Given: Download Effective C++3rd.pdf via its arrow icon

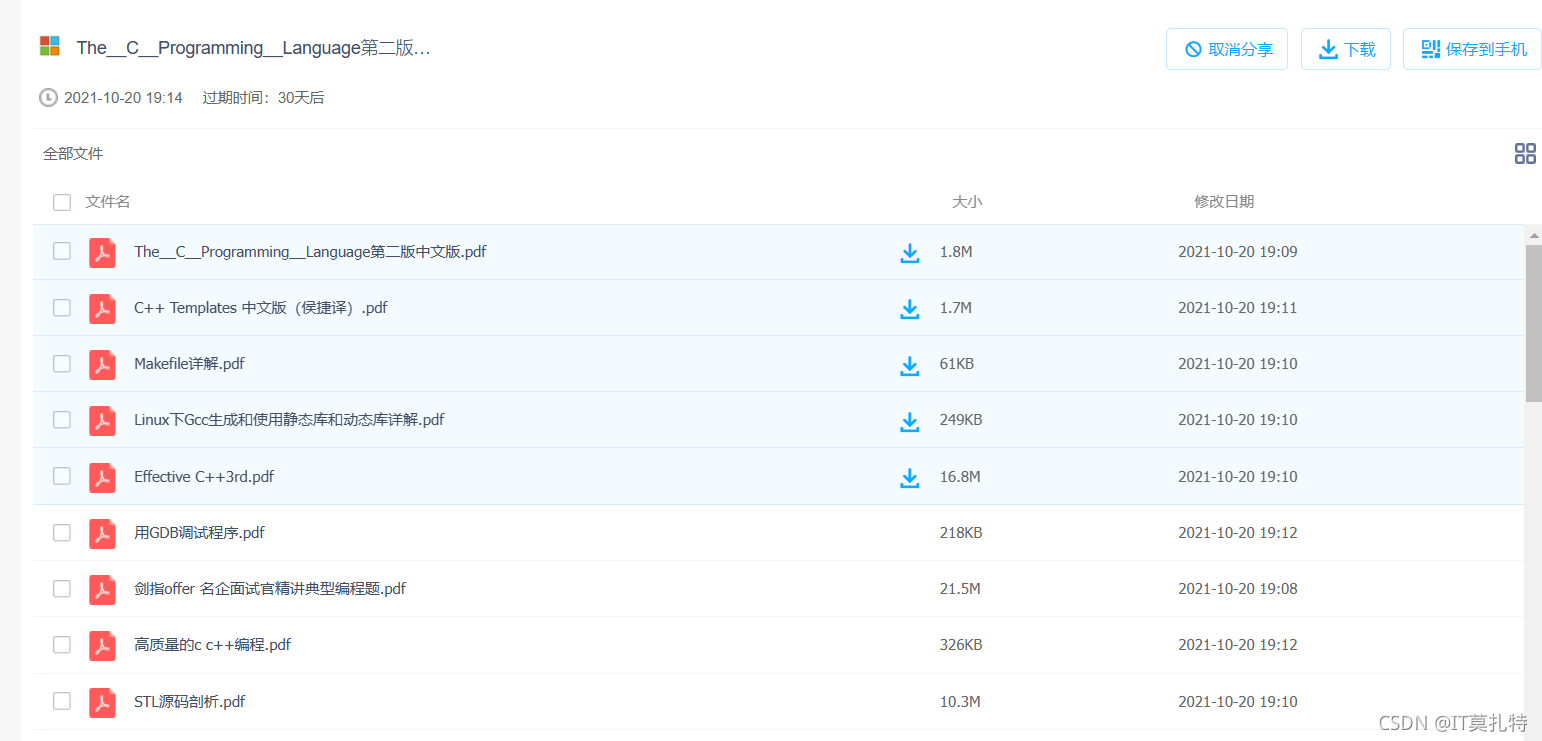Looking at the screenshot, I should click(909, 478).
